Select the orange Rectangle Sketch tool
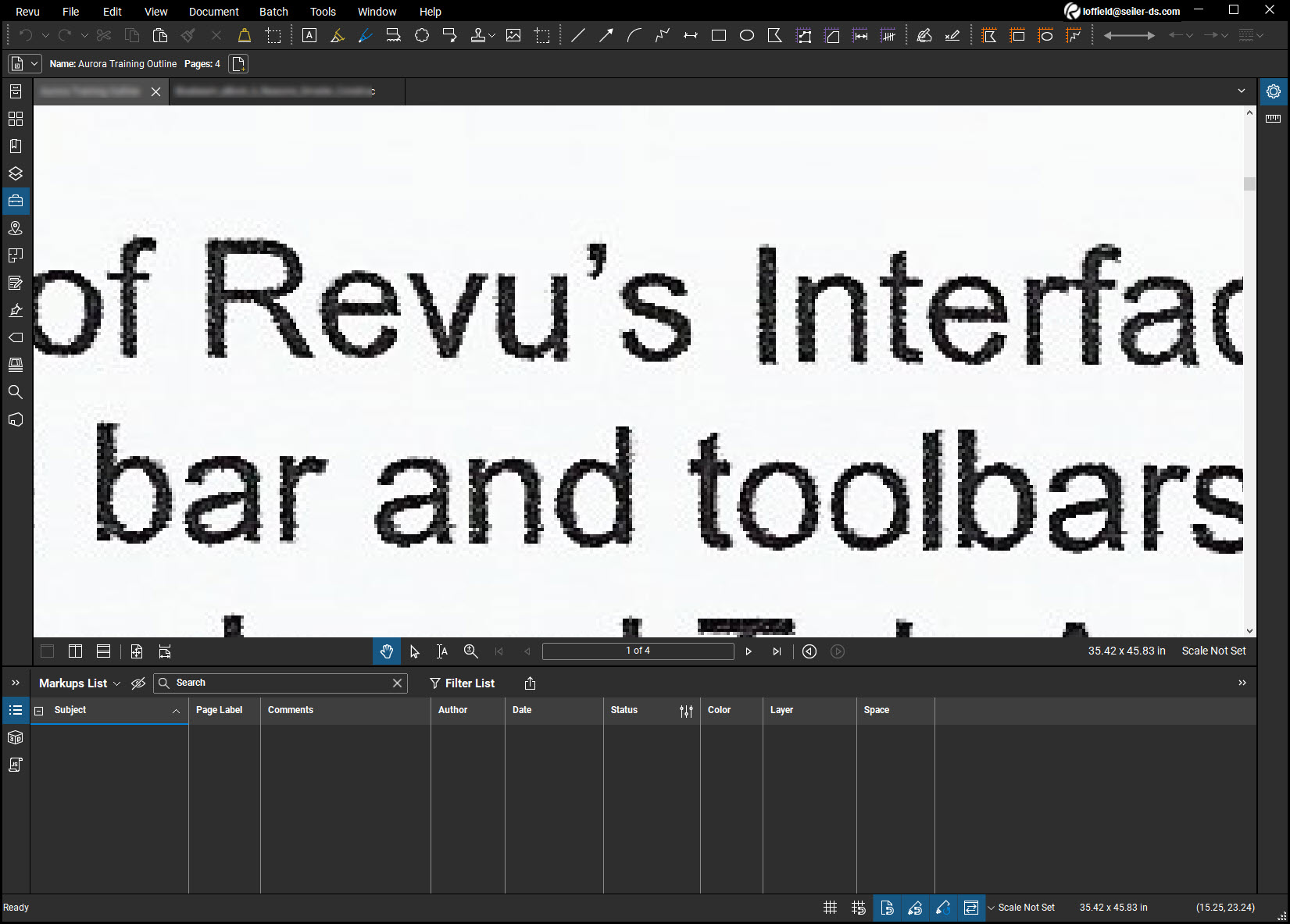Screen dimensions: 1290x924 (x=1017, y=35)
